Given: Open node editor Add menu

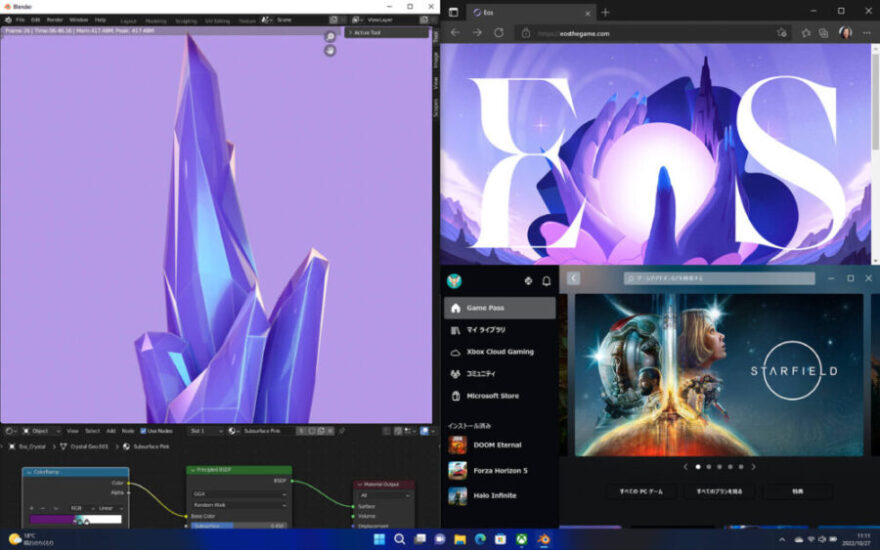Looking at the screenshot, I should [111, 431].
